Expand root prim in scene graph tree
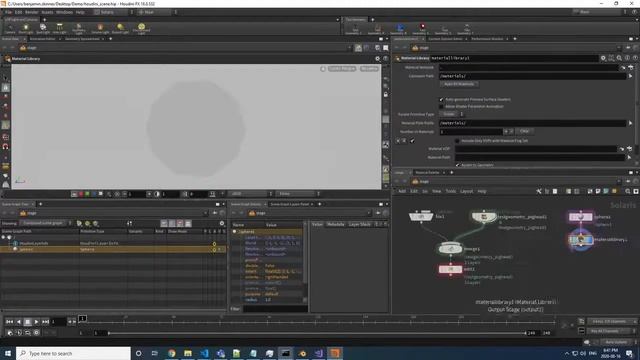 coord(4,237)
